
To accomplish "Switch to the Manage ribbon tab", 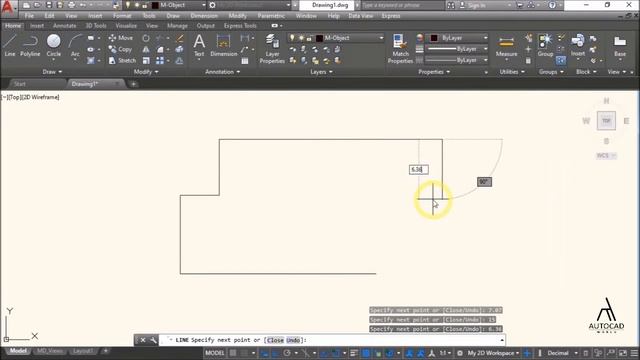I will pos(177,25).
